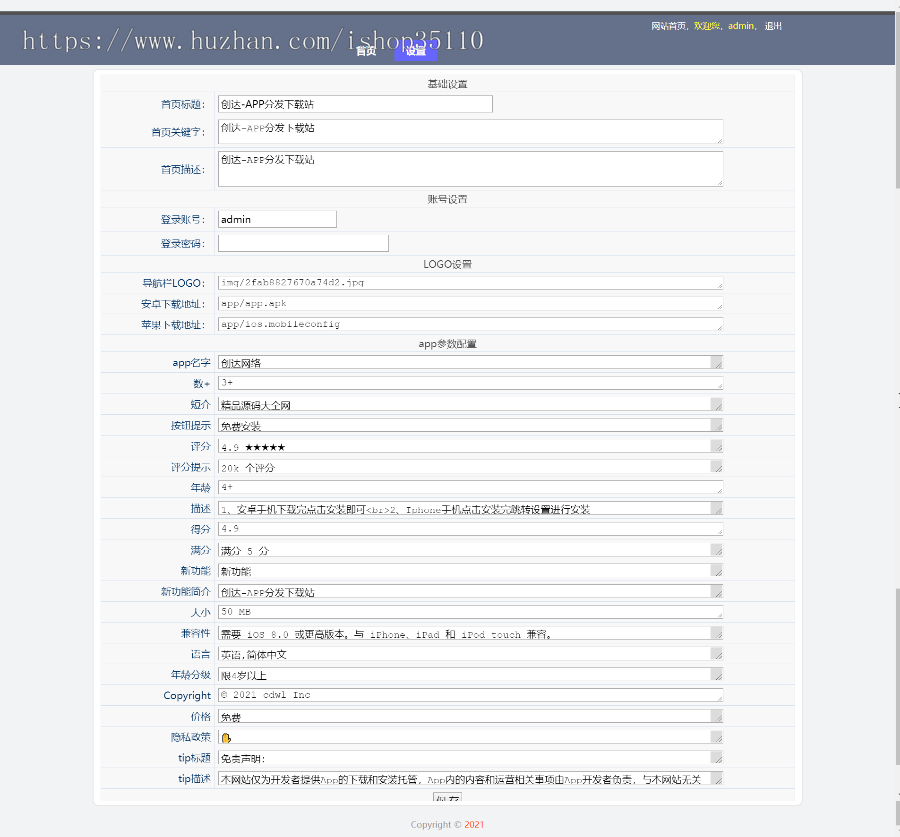Click the page vertical scrollbar thumb
This screenshot has height=837, width=900.
(x=898, y=100)
